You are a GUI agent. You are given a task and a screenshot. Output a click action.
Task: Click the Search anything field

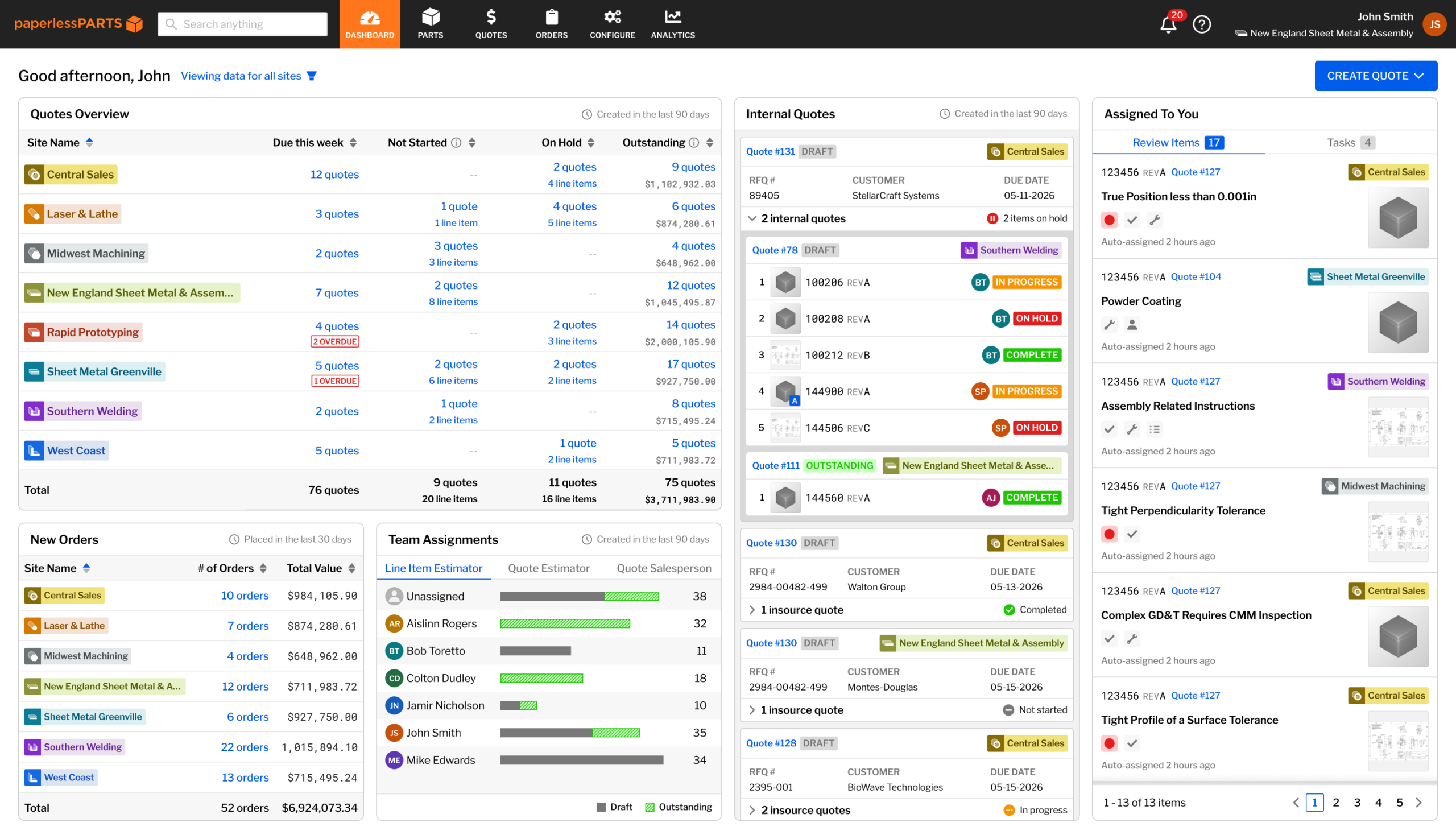click(x=242, y=24)
